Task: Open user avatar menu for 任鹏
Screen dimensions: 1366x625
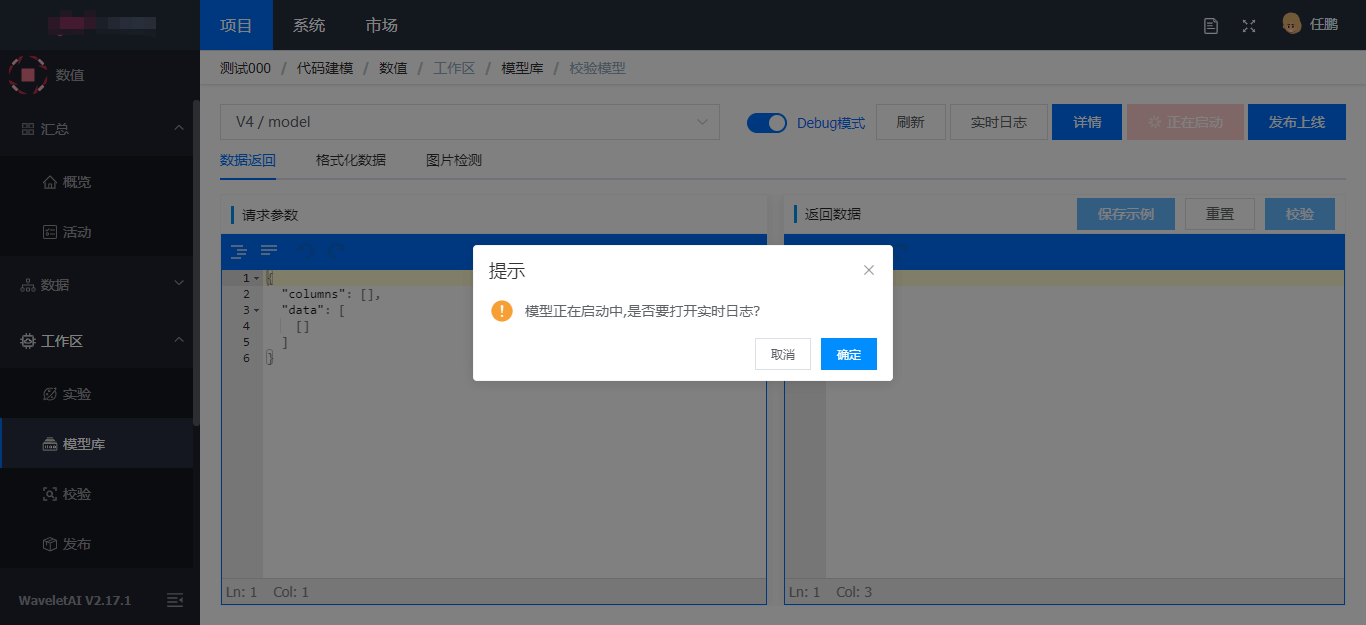Action: point(1310,24)
